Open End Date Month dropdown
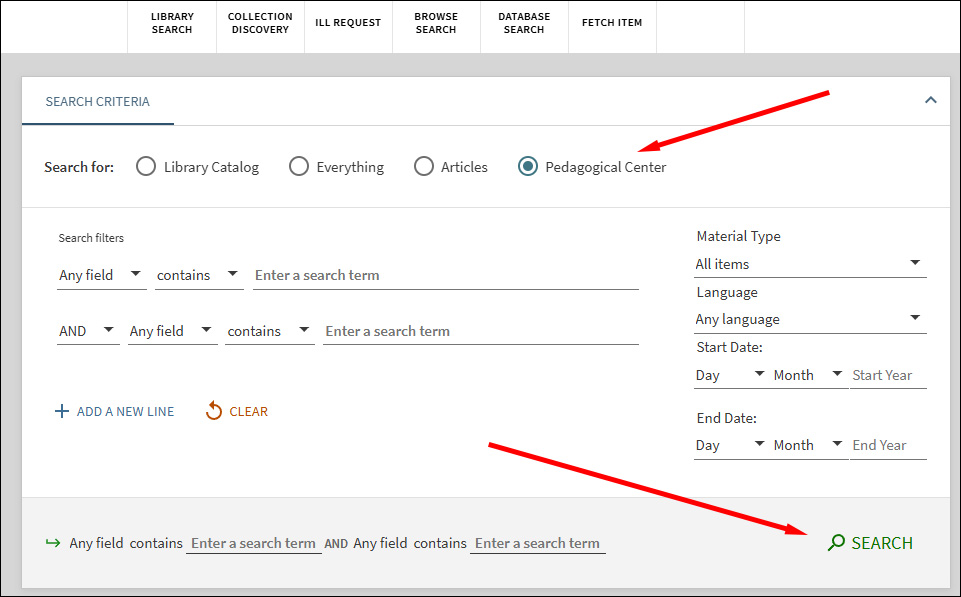 pos(808,446)
